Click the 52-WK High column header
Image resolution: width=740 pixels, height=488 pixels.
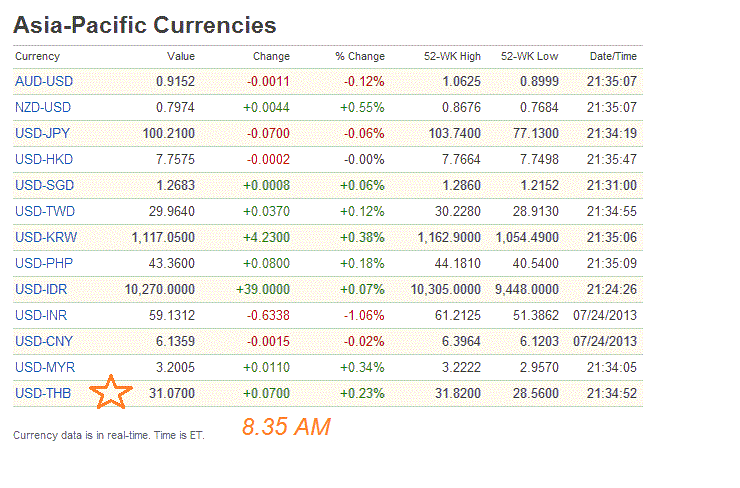[x=453, y=56]
